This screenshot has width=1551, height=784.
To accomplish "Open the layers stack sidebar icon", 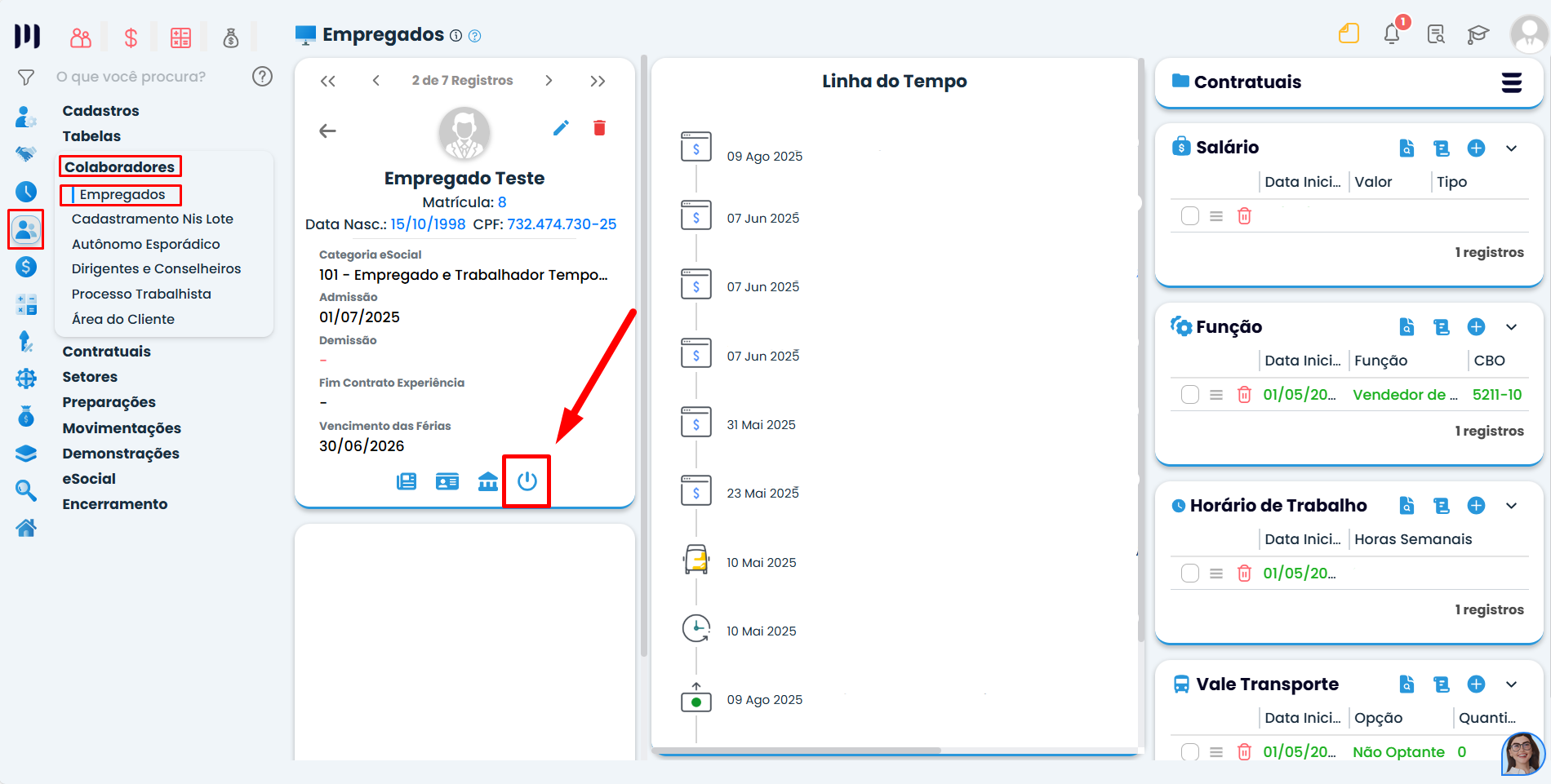I will click(26, 454).
